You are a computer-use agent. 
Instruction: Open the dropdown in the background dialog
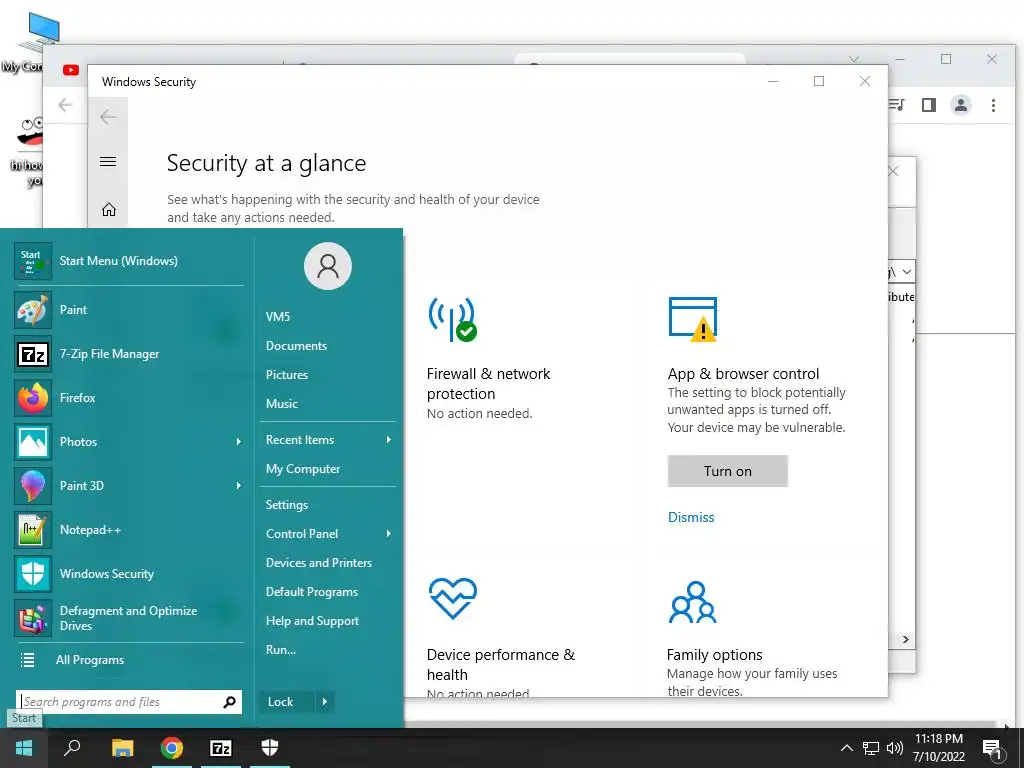pos(906,272)
